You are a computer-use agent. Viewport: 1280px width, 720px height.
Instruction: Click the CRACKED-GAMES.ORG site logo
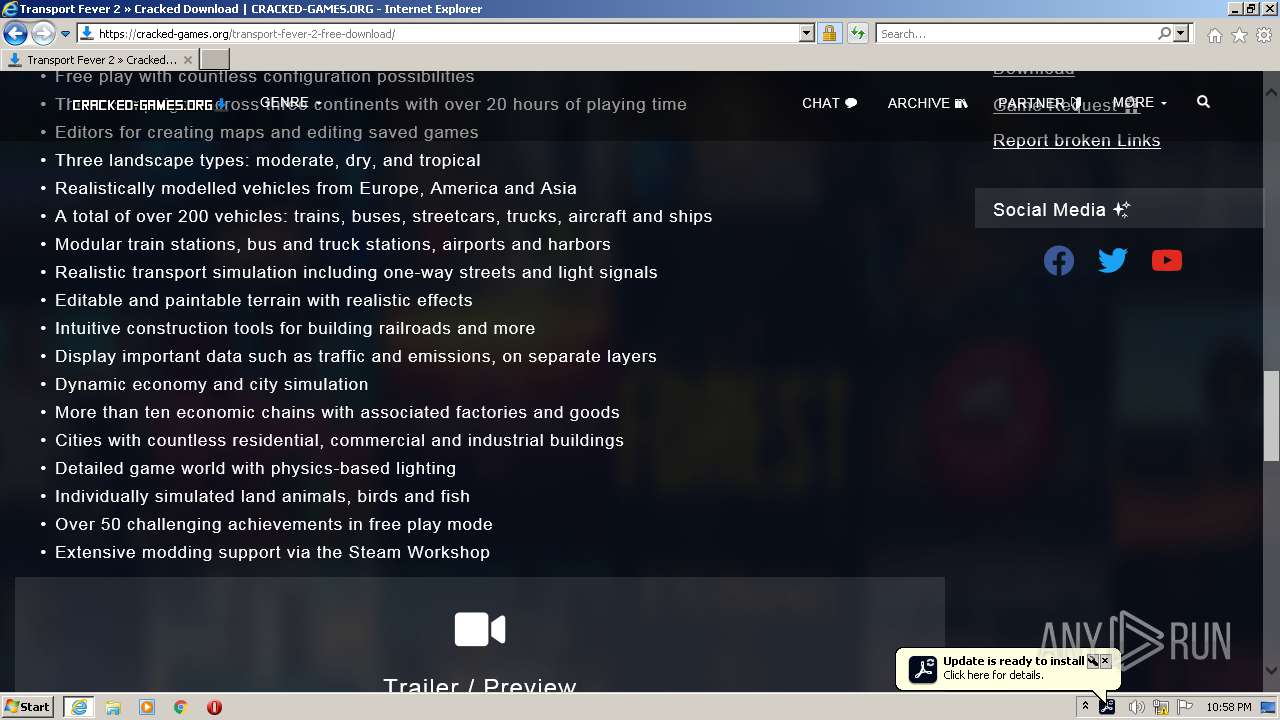click(x=148, y=104)
